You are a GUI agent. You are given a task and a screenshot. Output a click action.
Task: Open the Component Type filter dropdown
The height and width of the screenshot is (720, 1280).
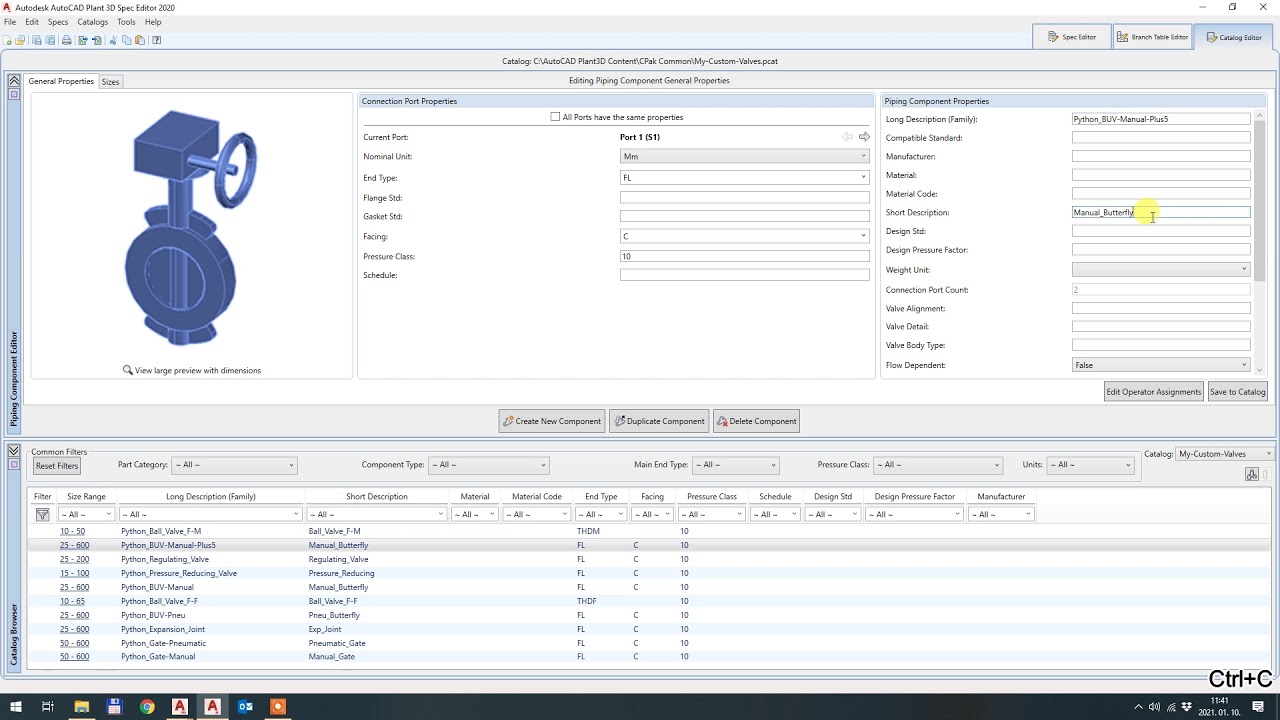[489, 465]
